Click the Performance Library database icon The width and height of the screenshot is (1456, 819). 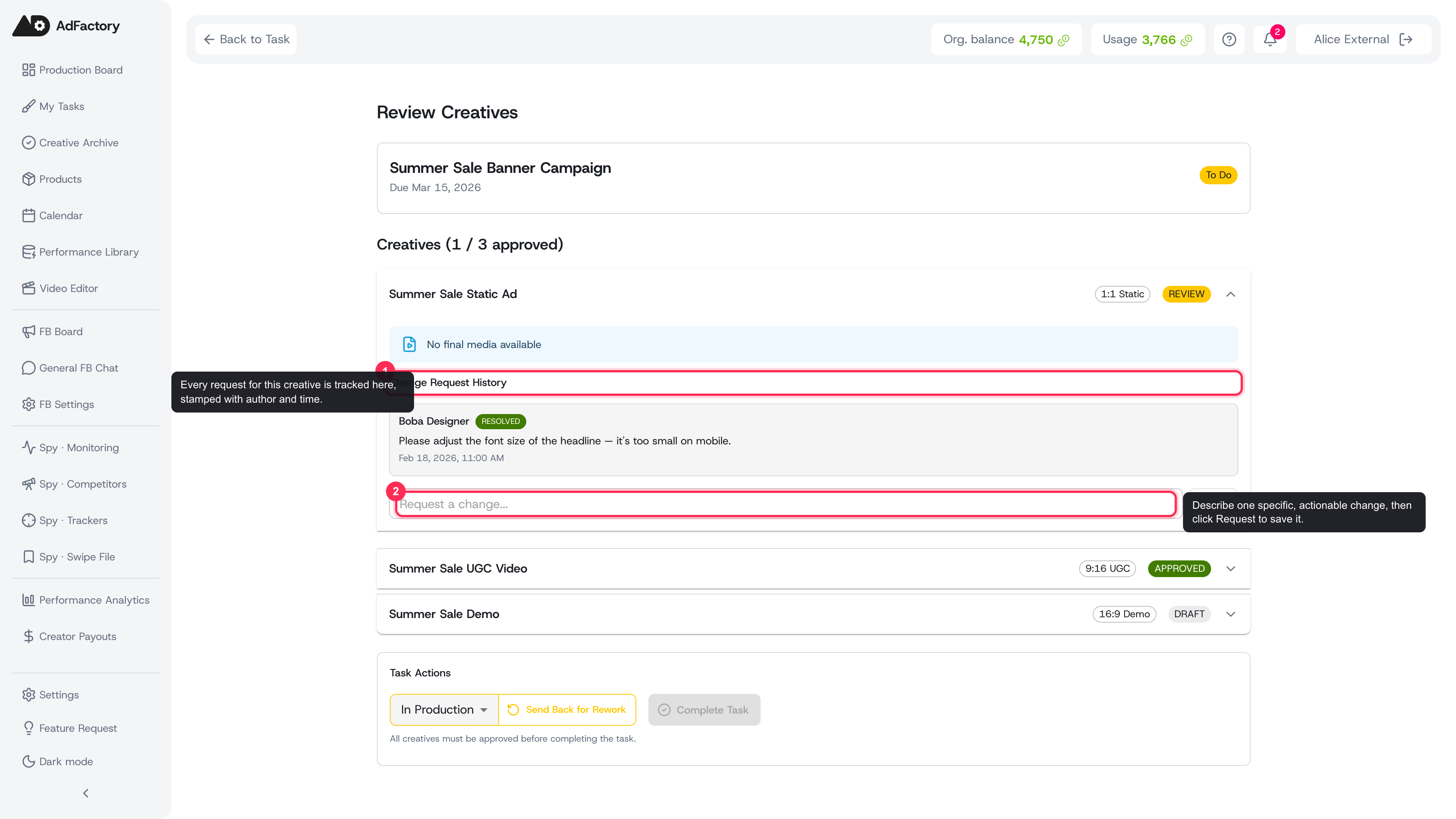[28, 251]
